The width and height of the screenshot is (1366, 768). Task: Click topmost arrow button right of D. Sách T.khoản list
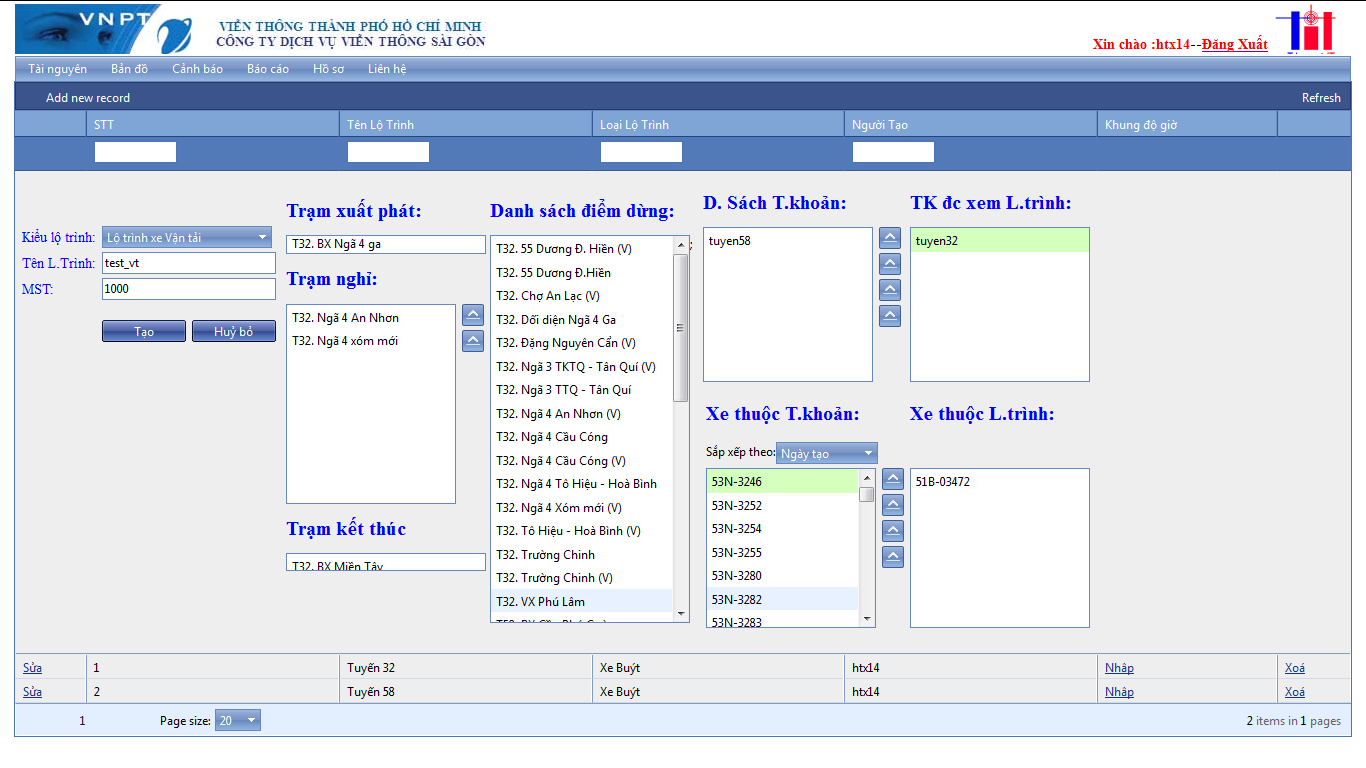pyautogui.click(x=890, y=238)
